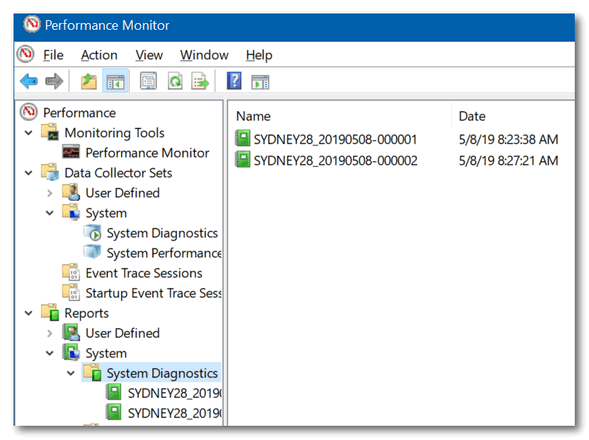Screen dimensions: 589x440
Task: Open report SYDNEY28_20190508-000001 in list
Action: [335, 139]
